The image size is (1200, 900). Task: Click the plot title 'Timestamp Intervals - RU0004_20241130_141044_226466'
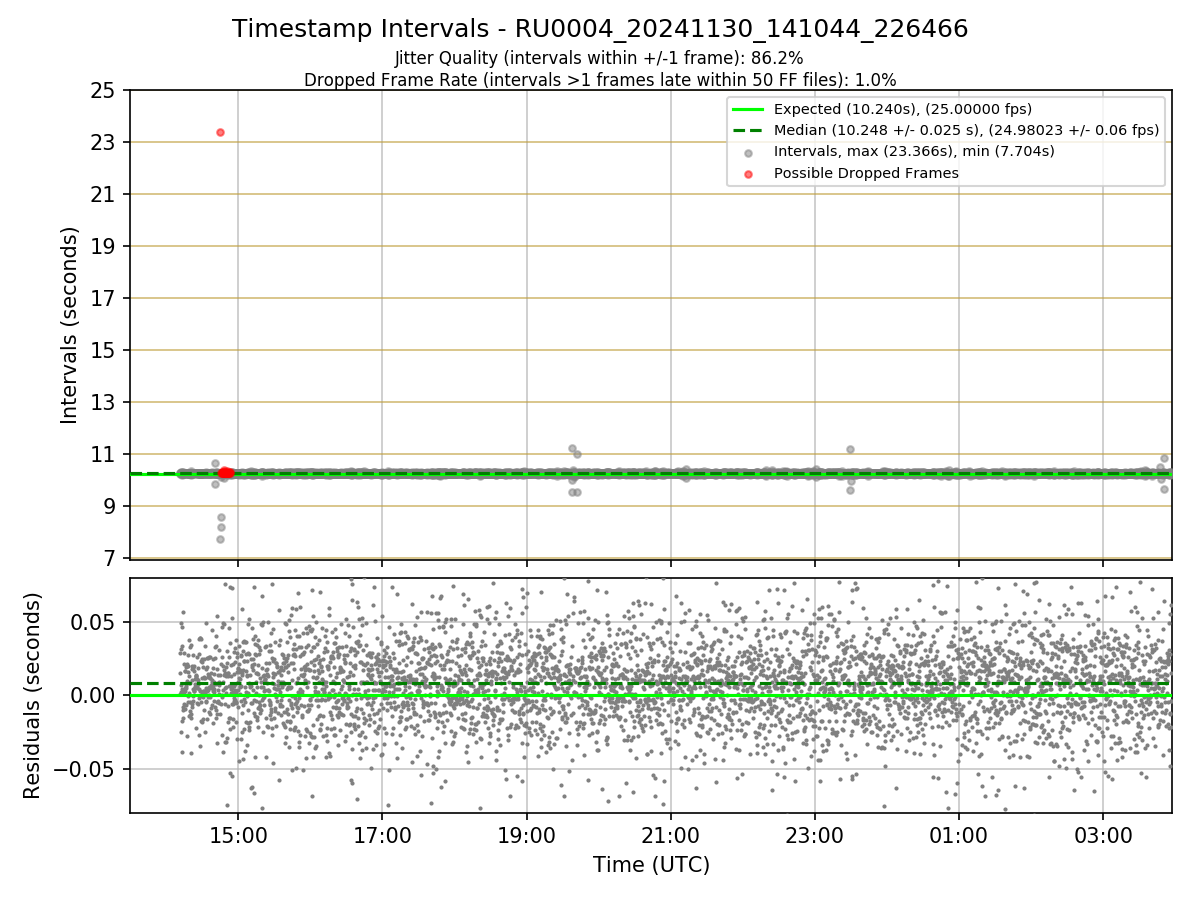click(x=600, y=29)
